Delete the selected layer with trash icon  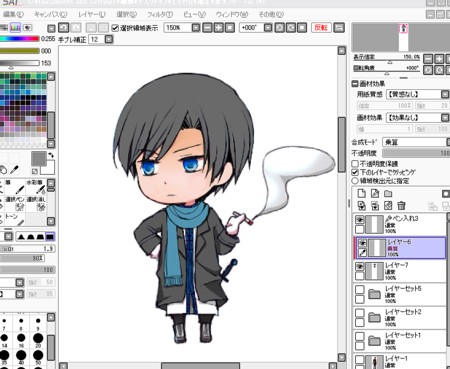pyautogui.click(x=402, y=205)
